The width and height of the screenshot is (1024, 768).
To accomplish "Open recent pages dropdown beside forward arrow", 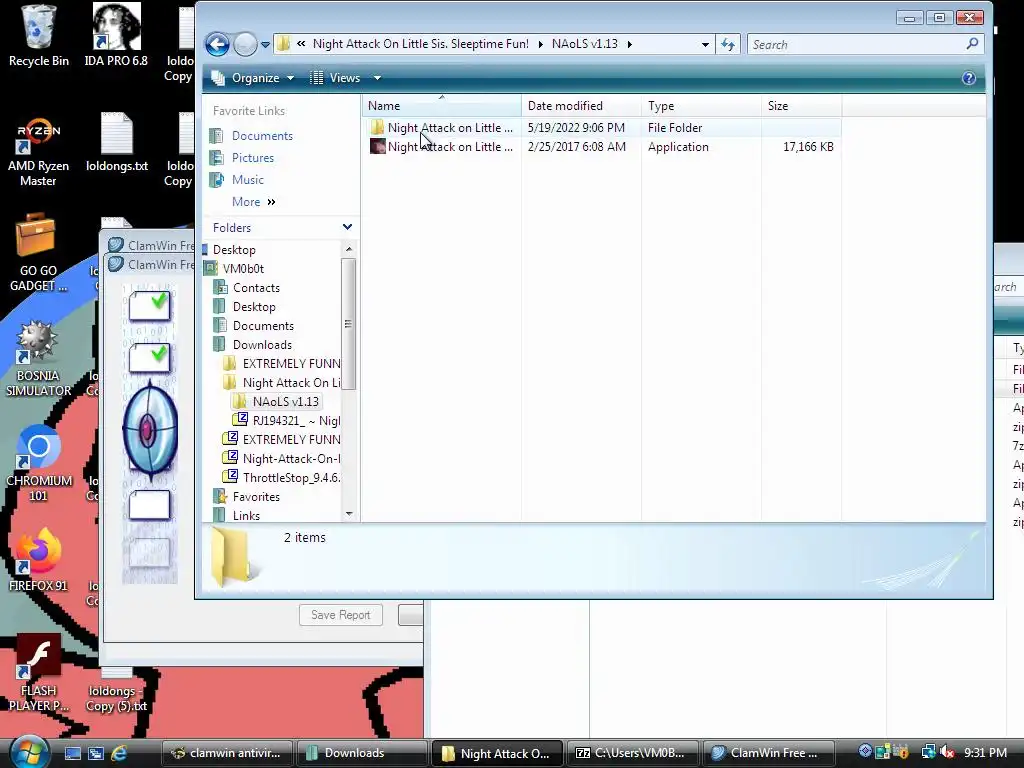I will click(x=265, y=45).
